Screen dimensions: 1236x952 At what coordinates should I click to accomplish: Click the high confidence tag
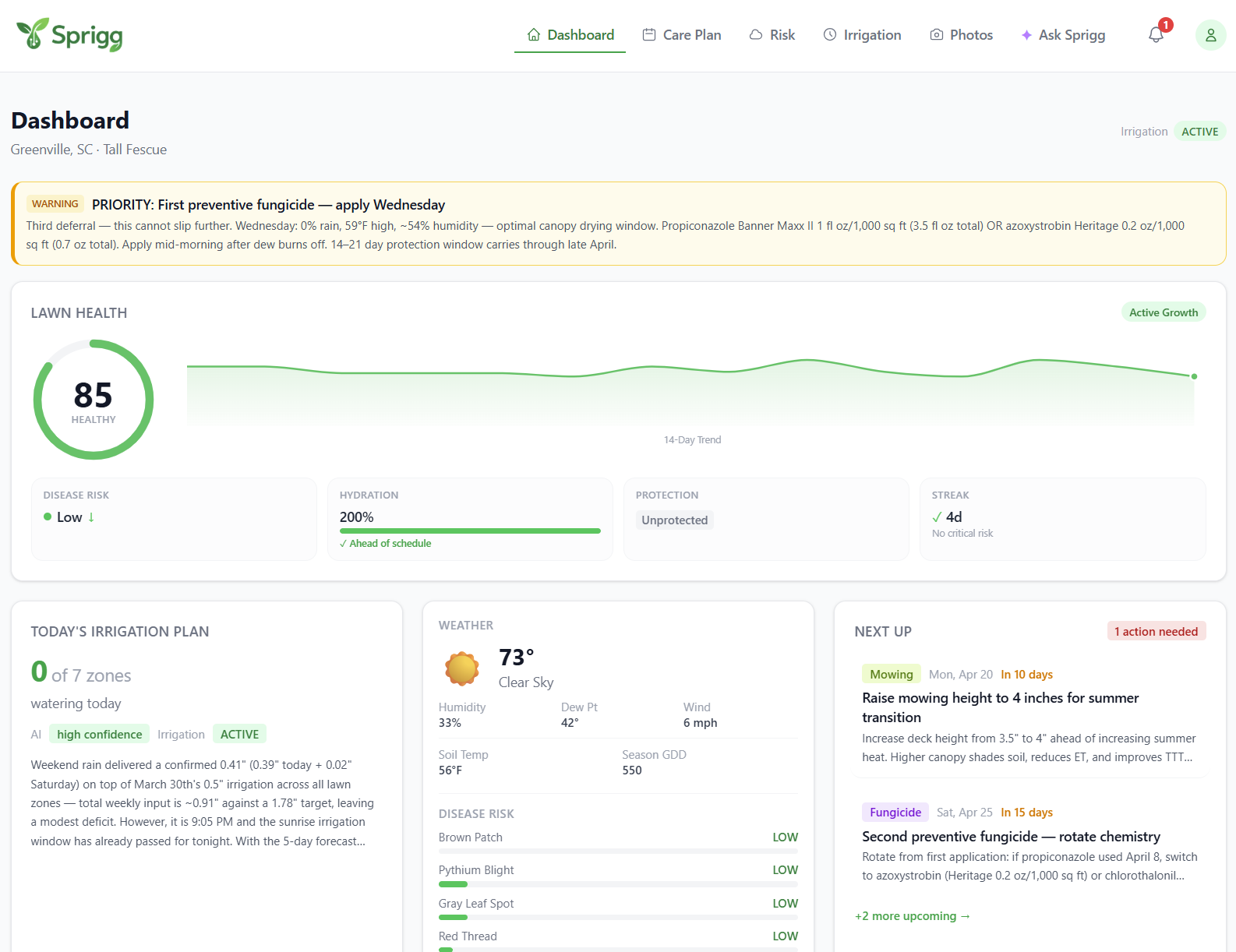pos(100,734)
